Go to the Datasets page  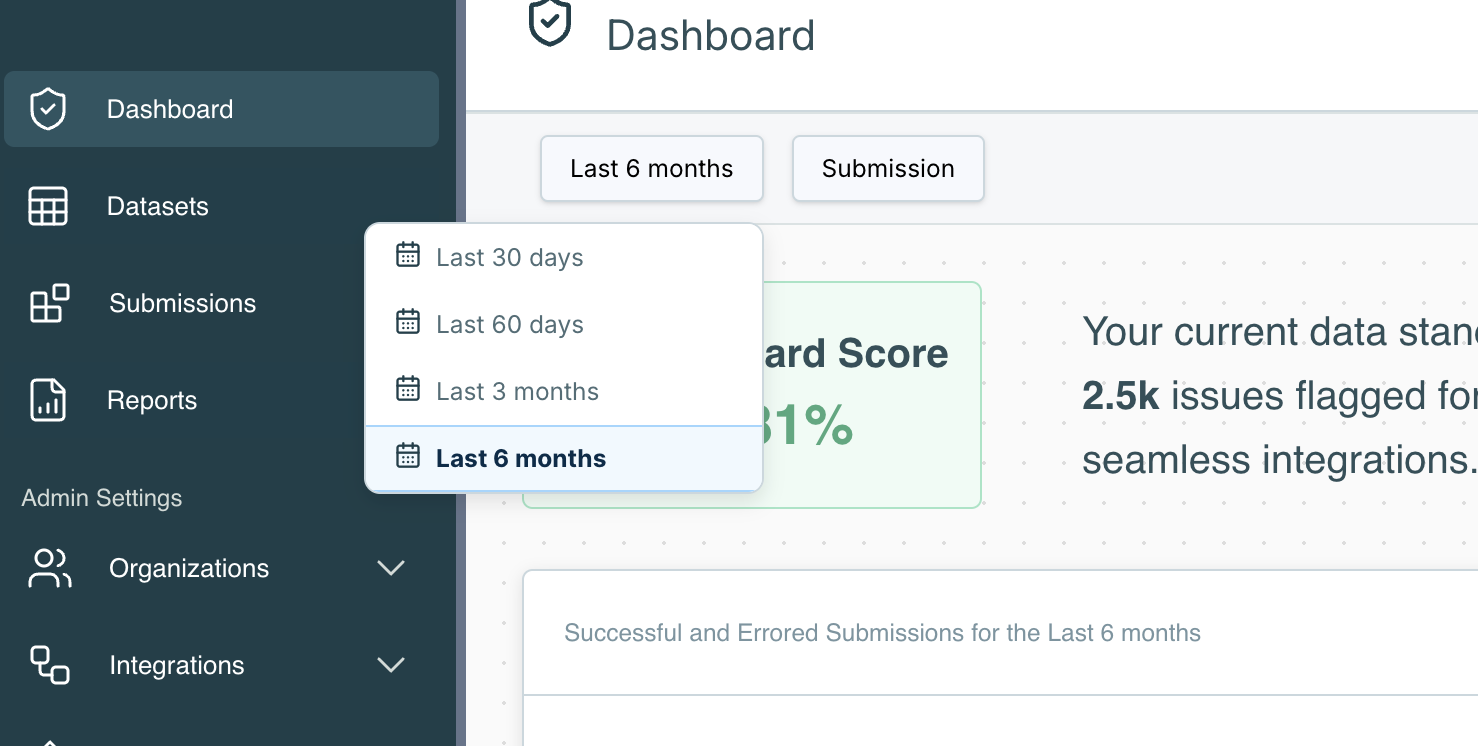click(158, 206)
